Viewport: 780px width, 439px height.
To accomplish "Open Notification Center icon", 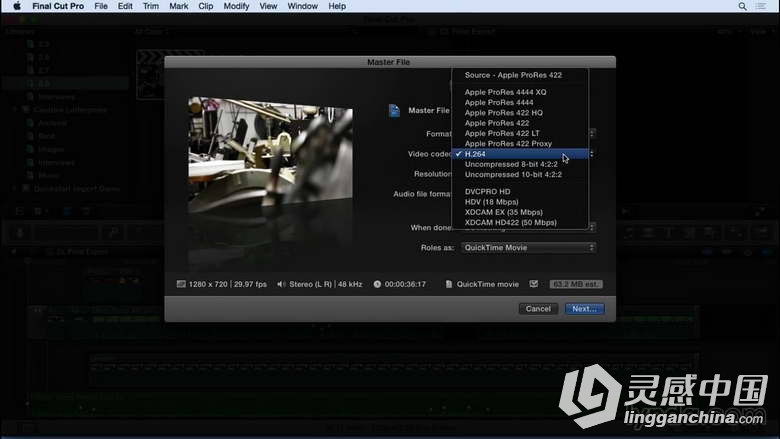I will [761, 6].
